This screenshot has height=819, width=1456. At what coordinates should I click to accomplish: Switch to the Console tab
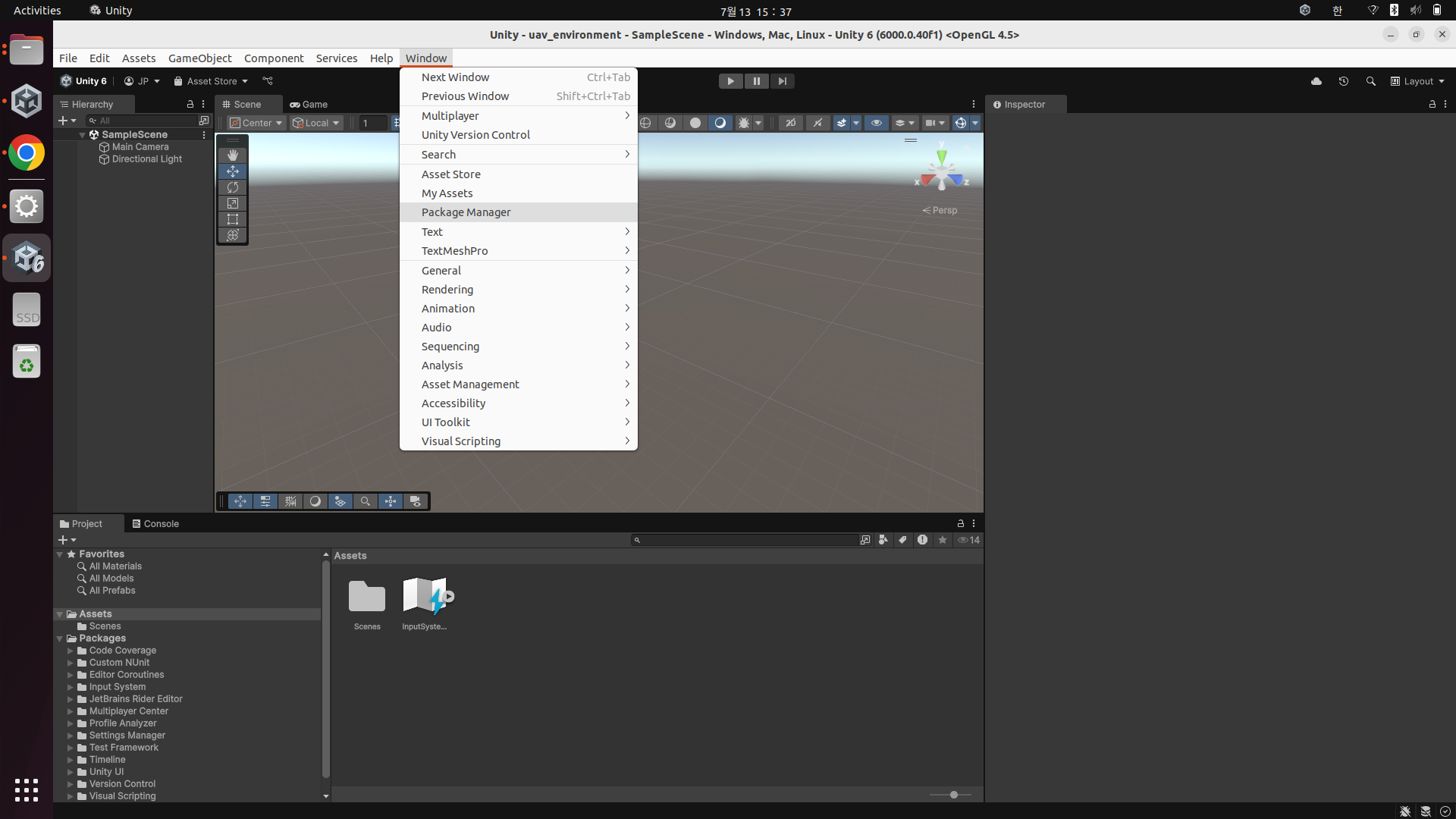[155, 523]
